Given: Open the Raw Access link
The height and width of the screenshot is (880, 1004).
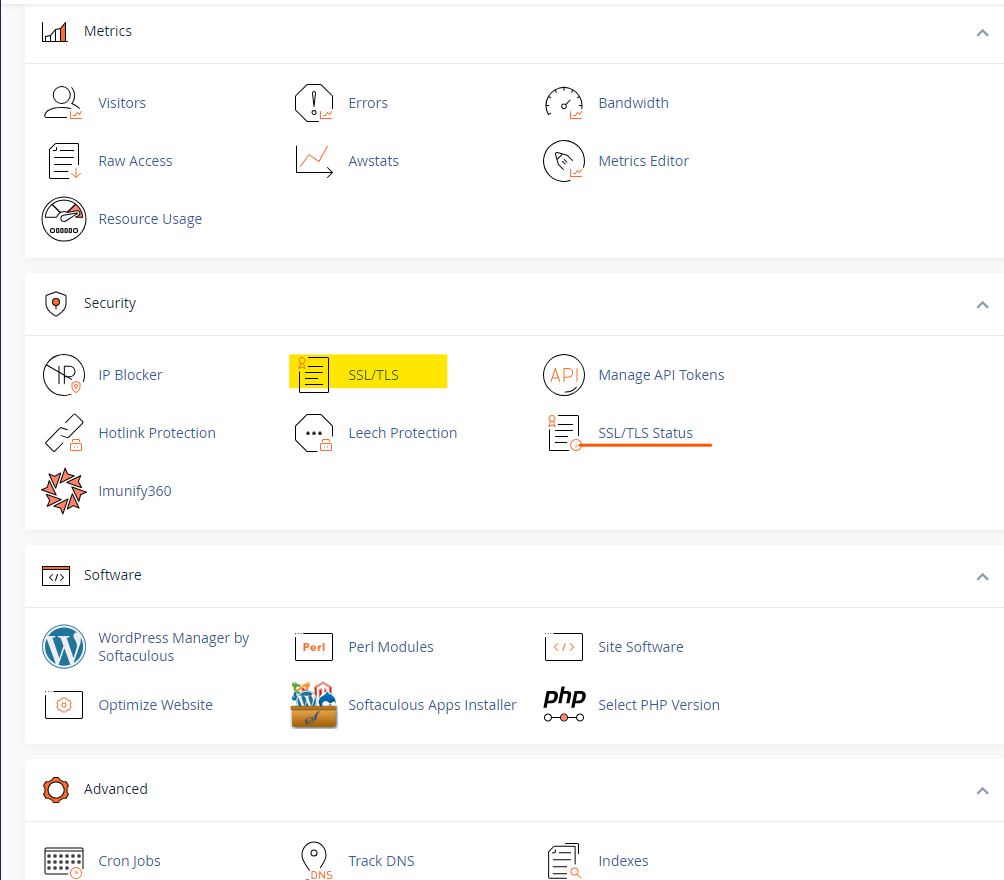Looking at the screenshot, I should 135,161.
